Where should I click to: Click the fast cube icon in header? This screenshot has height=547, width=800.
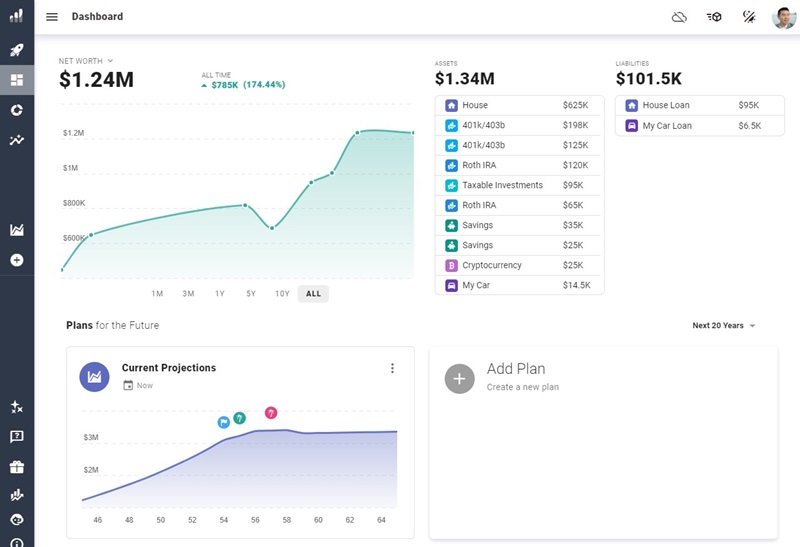coord(714,17)
